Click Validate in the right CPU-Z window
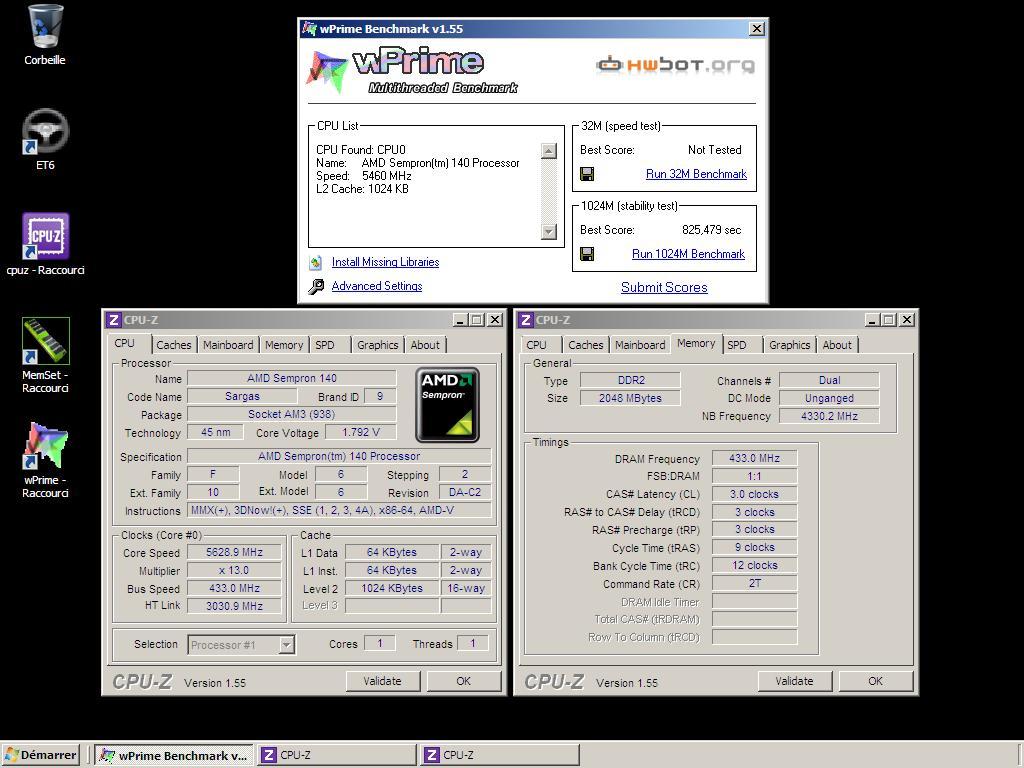This screenshot has height=768, width=1024. (x=795, y=681)
